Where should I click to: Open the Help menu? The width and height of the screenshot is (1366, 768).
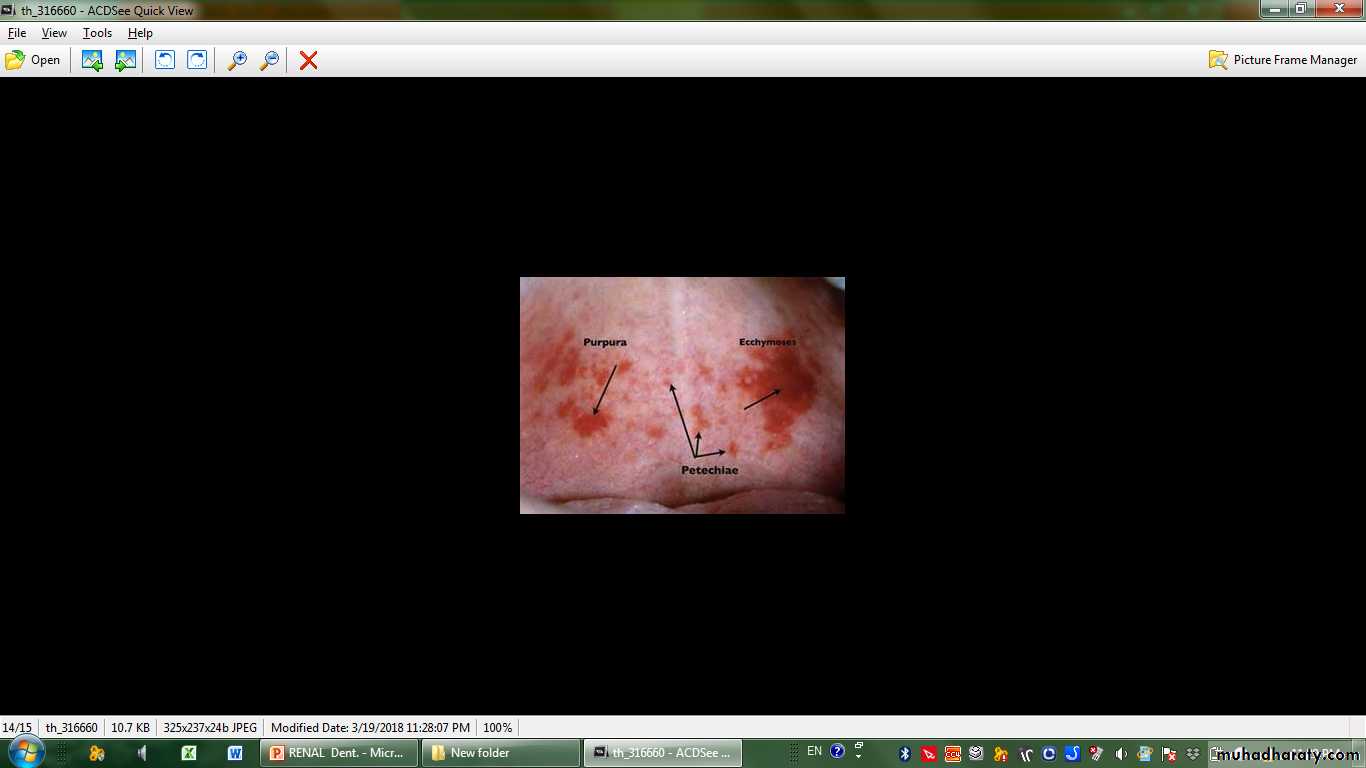tap(140, 33)
